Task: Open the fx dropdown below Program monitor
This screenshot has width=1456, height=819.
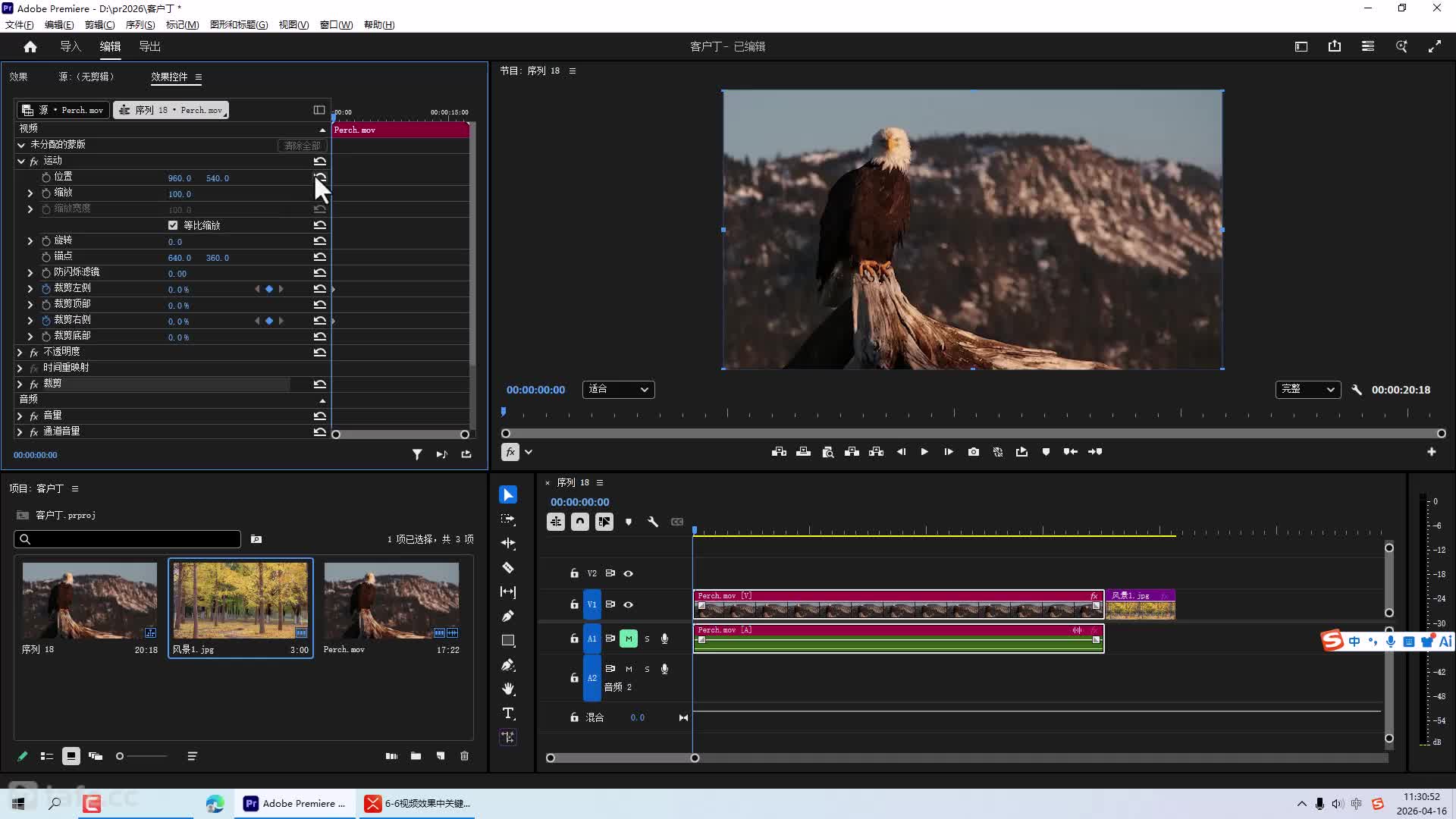Action: coord(529,452)
